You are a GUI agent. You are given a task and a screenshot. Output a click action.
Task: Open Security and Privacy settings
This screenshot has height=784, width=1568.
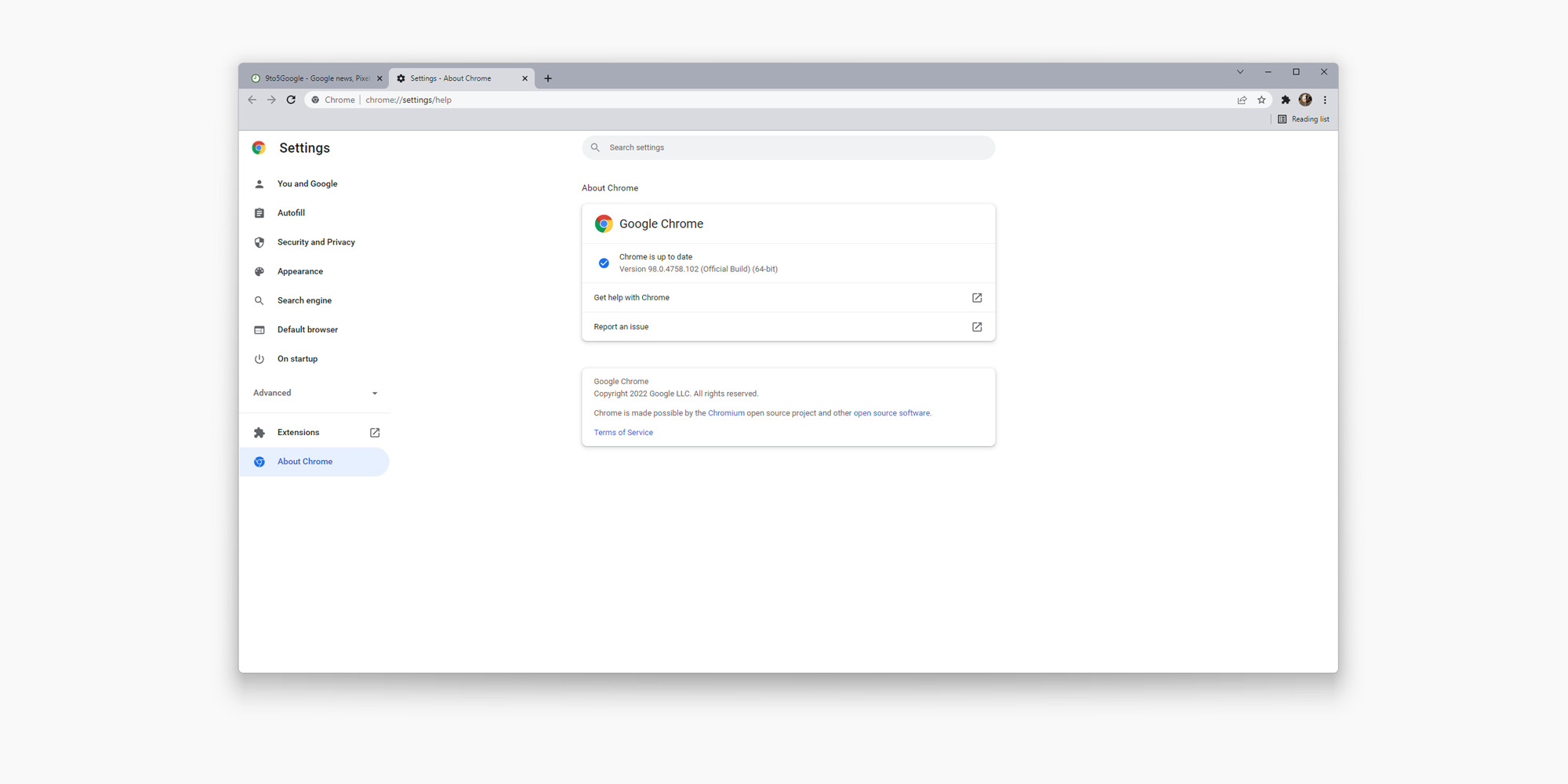click(x=315, y=241)
